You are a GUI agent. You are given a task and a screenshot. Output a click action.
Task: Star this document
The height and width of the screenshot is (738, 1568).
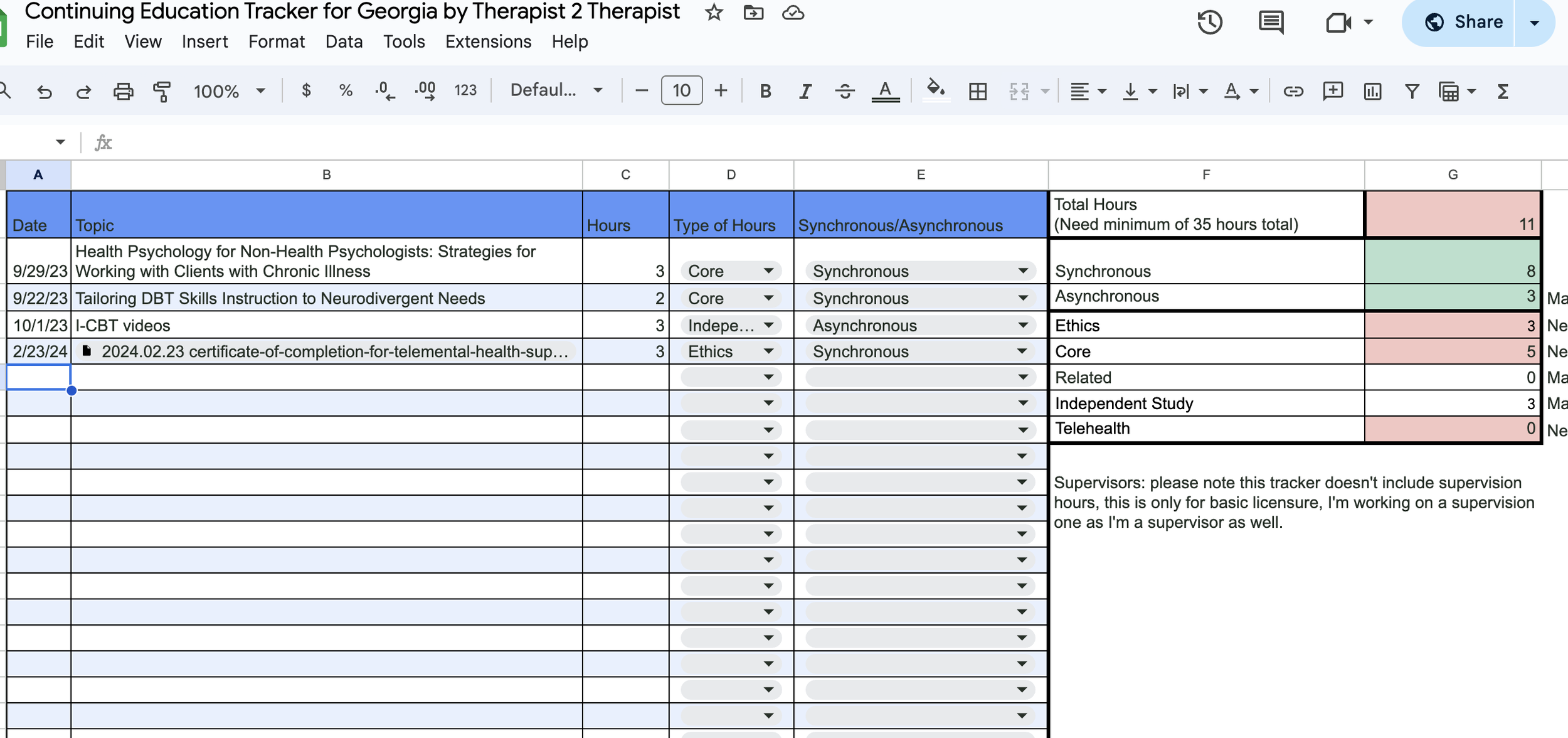pyautogui.click(x=714, y=13)
